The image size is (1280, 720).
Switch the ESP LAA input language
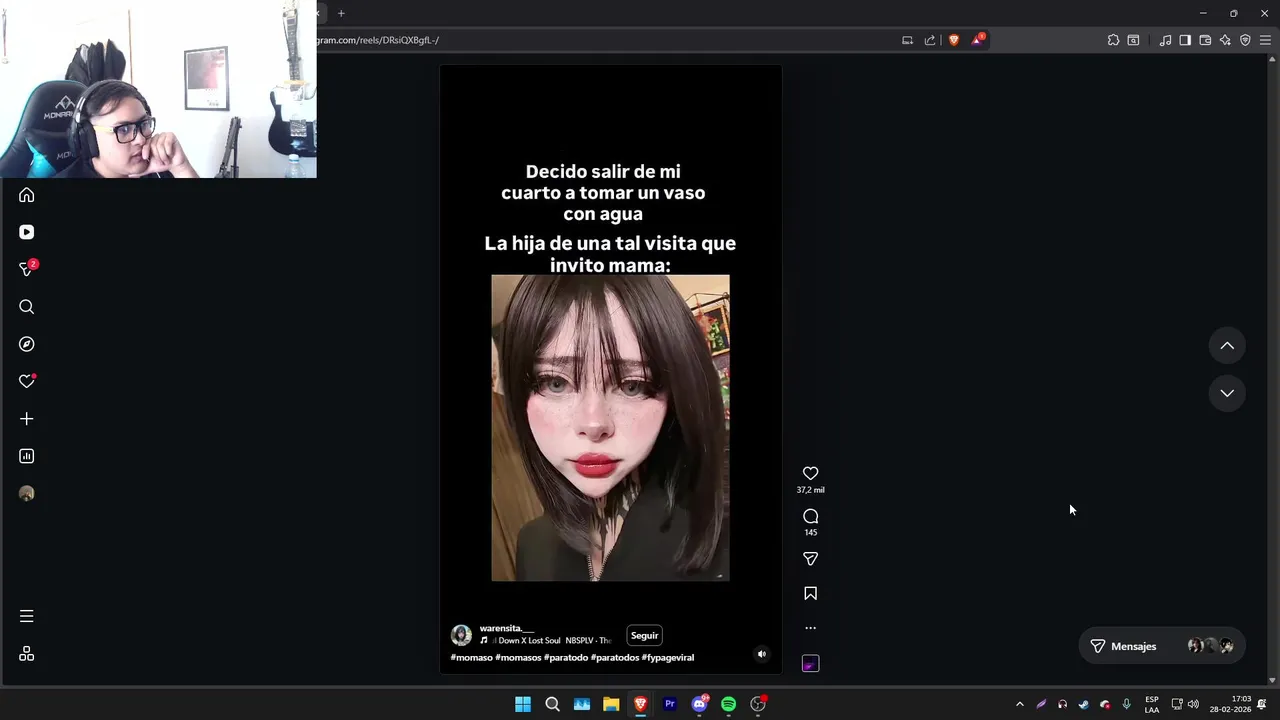coord(1152,704)
